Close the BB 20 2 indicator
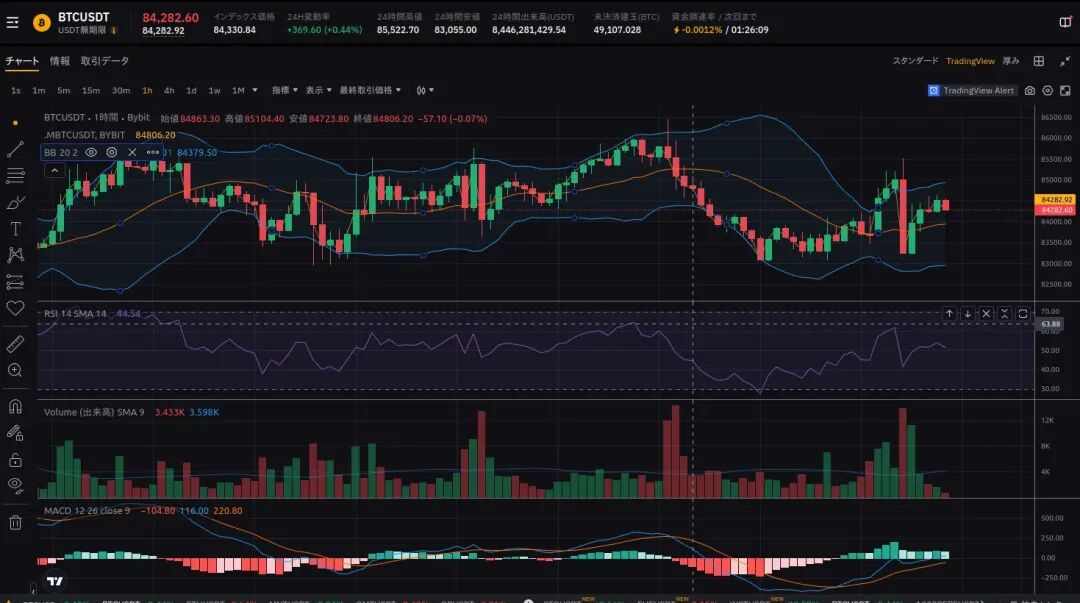Image resolution: width=1080 pixels, height=603 pixels. (x=132, y=152)
